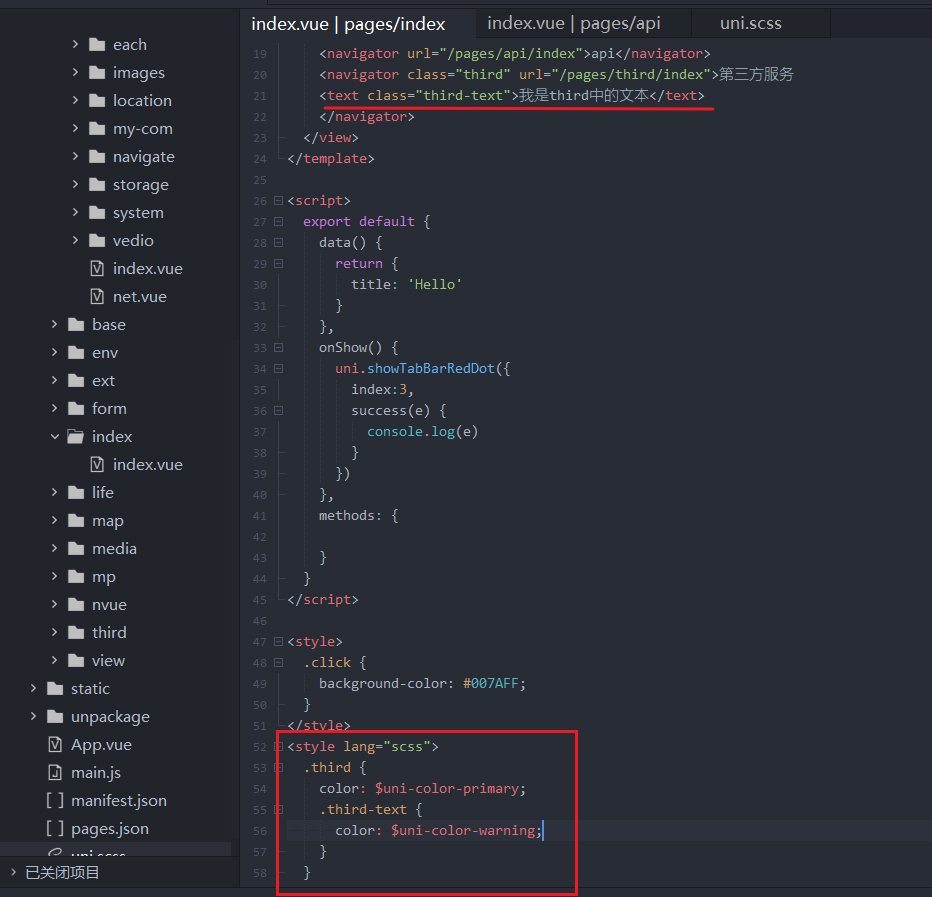Click the pages.json bracket icon

click(x=55, y=828)
